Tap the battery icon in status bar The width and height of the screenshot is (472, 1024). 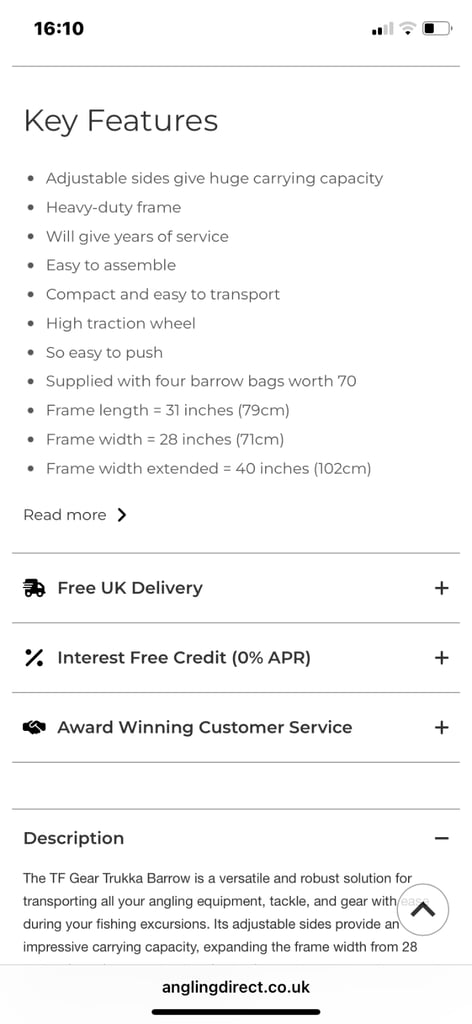click(437, 29)
